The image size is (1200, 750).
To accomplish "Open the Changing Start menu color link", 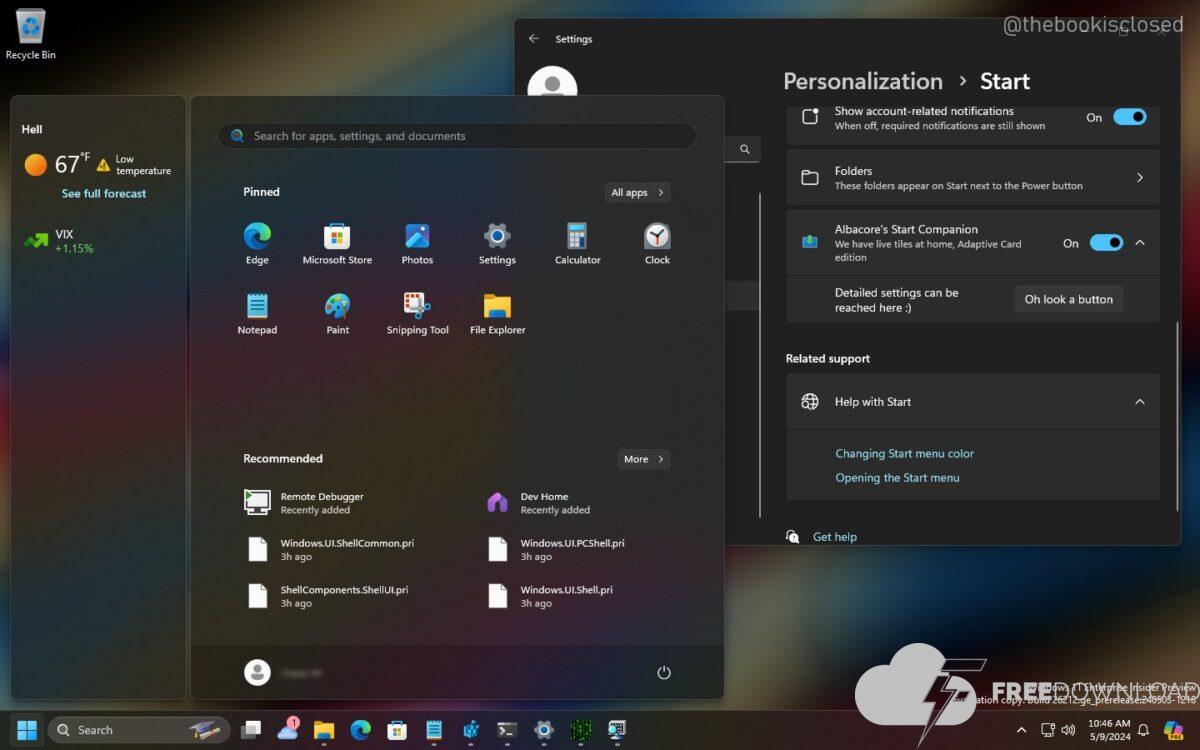I will 904,454.
